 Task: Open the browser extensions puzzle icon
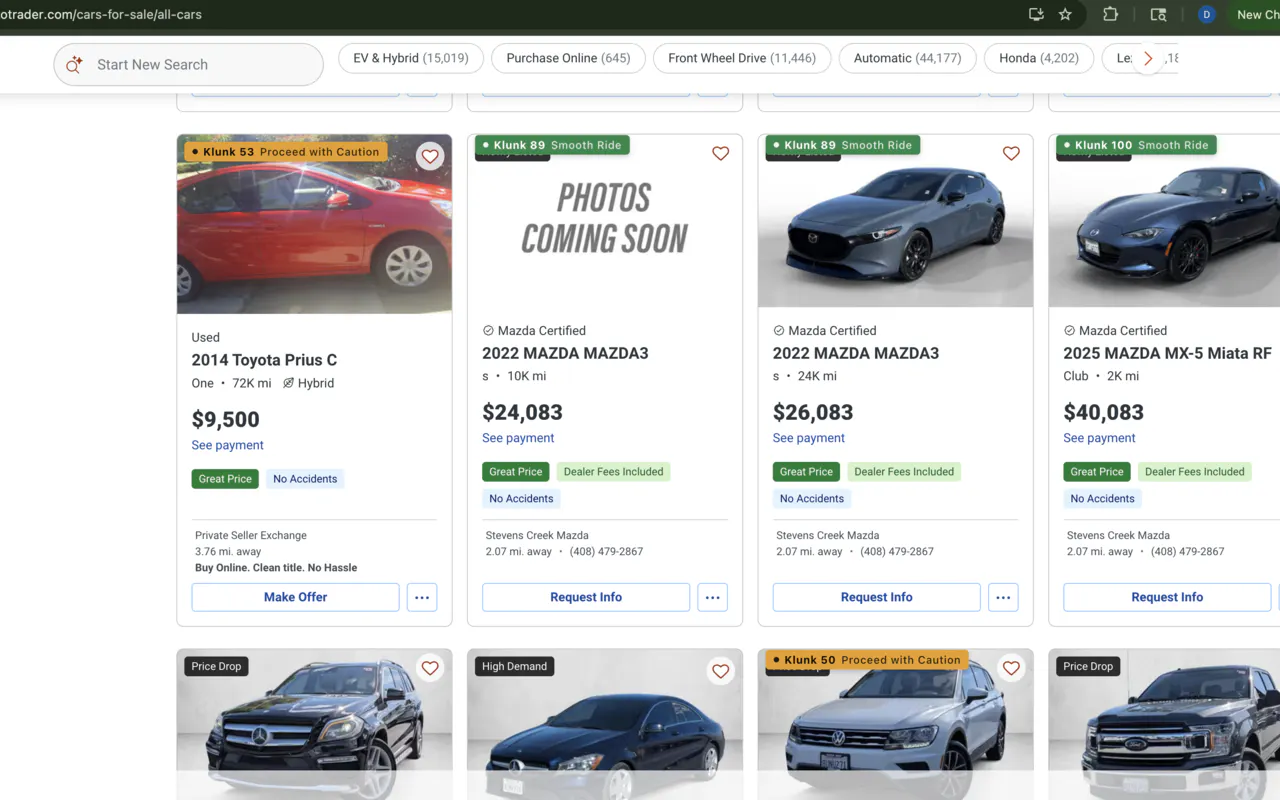coord(1110,14)
